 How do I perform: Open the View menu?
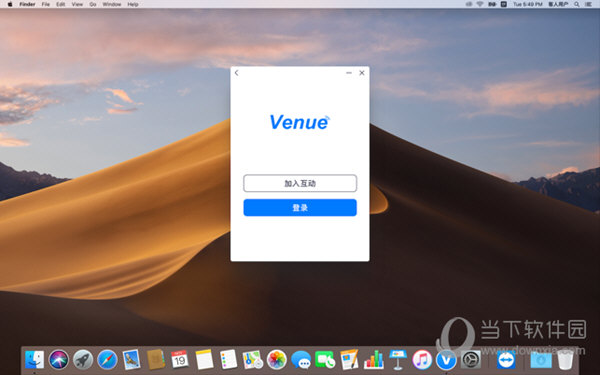[x=77, y=4]
